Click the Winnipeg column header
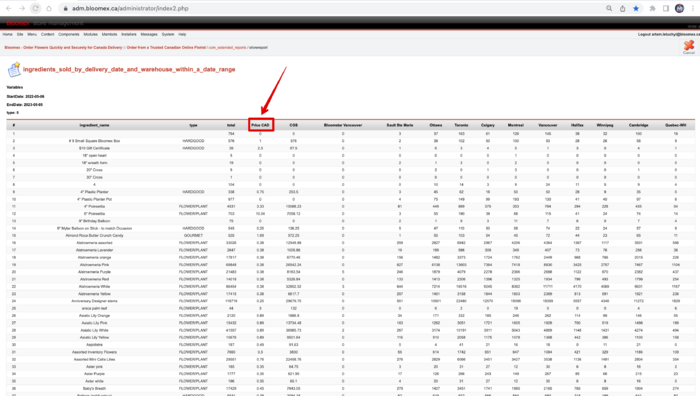Screen dimensions: 700x396 [x=605, y=125]
